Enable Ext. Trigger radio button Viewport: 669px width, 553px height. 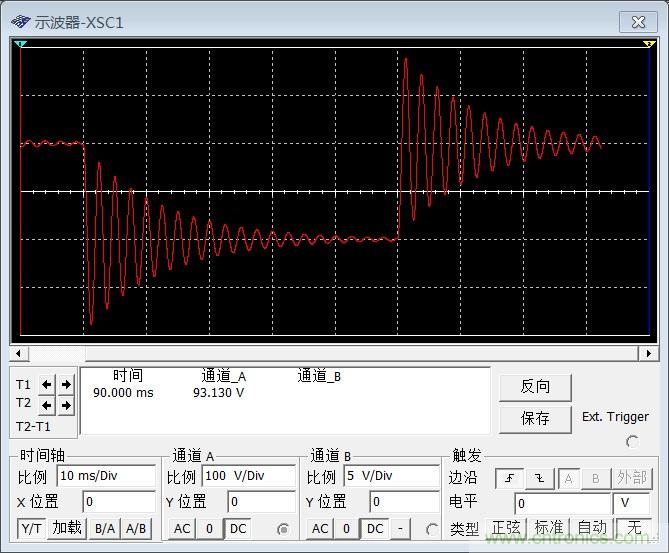click(632, 441)
